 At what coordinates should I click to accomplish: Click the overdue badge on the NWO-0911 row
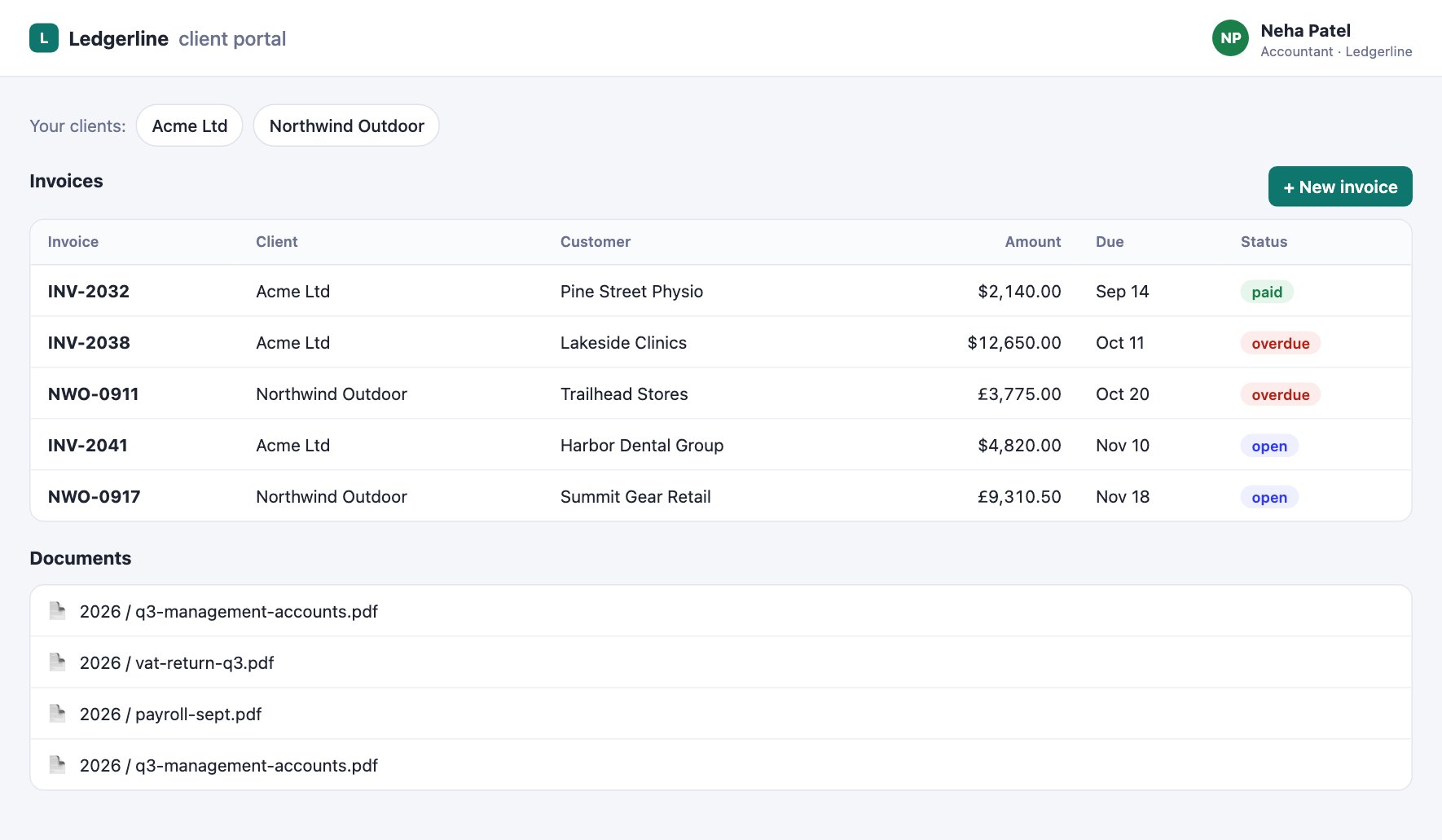(x=1281, y=394)
